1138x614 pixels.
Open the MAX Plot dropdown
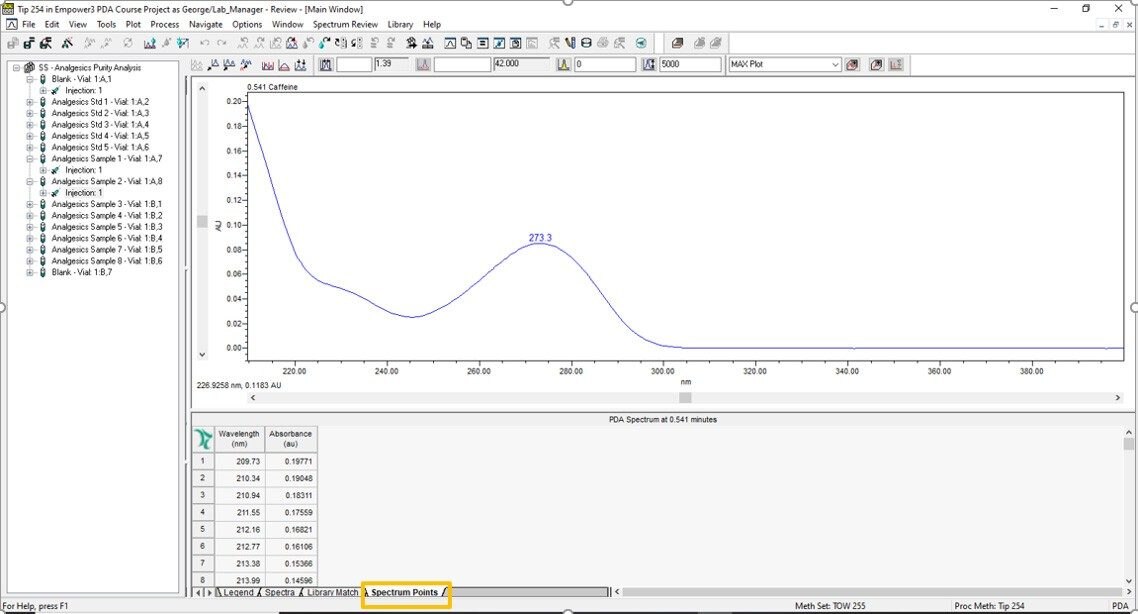(x=835, y=65)
